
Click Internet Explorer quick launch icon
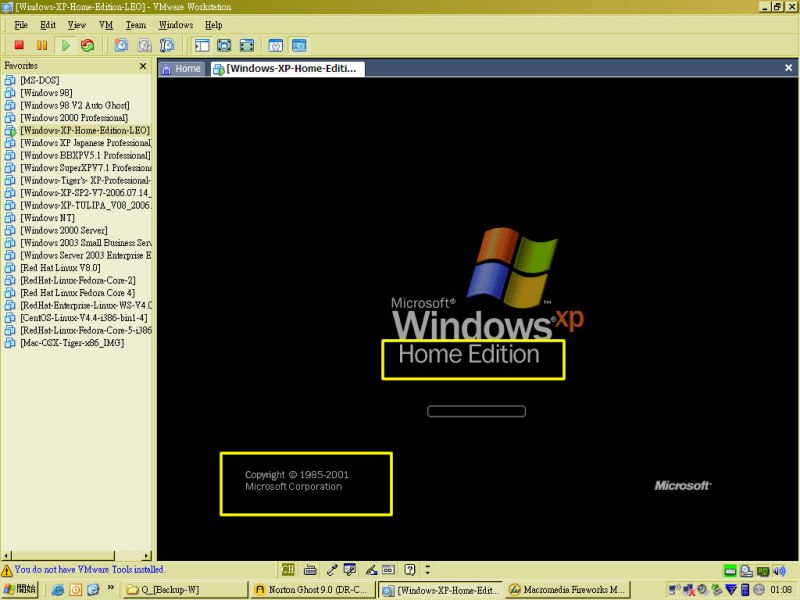point(58,590)
